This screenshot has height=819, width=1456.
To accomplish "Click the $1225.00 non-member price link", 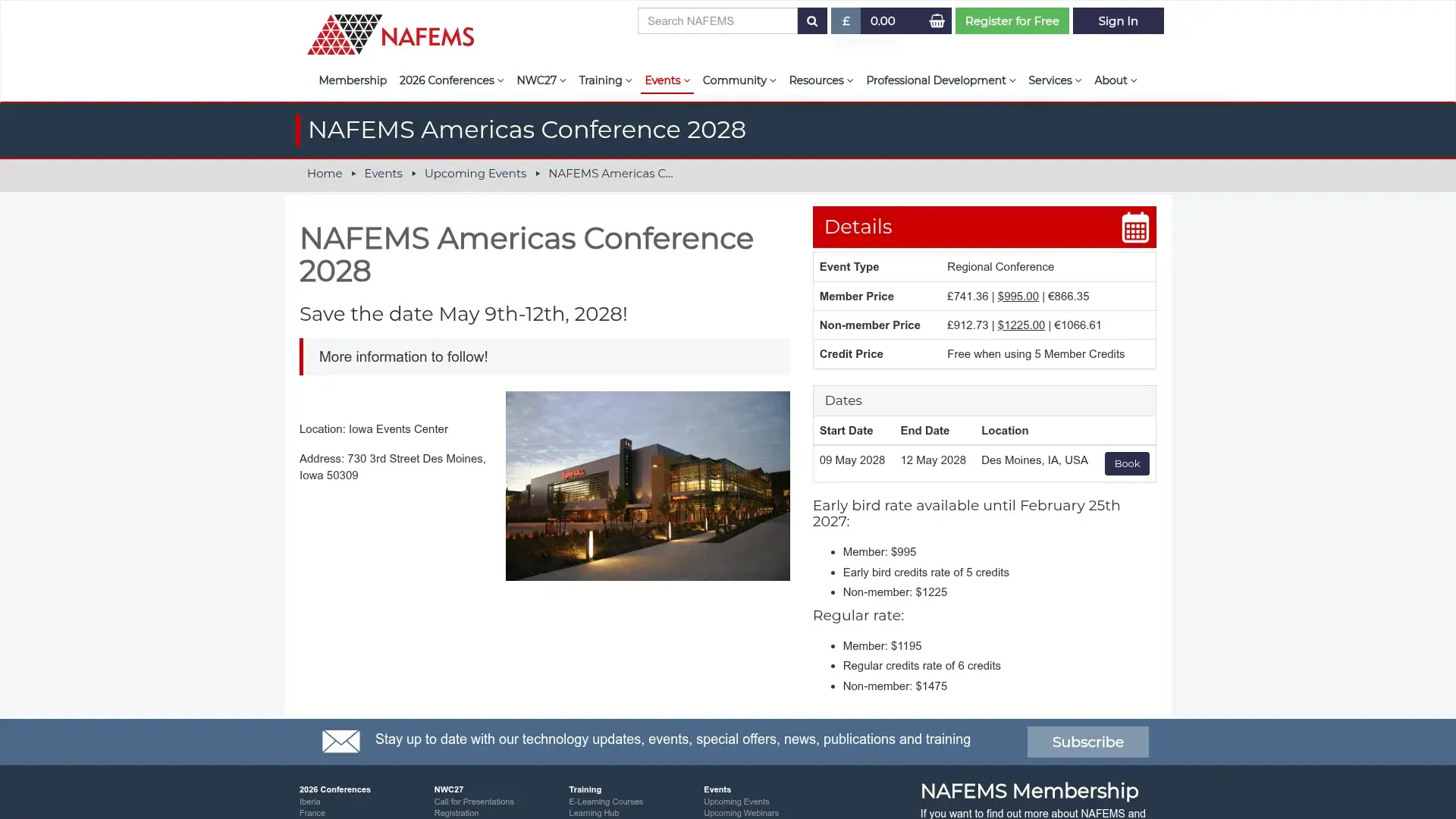I will pyautogui.click(x=1021, y=325).
